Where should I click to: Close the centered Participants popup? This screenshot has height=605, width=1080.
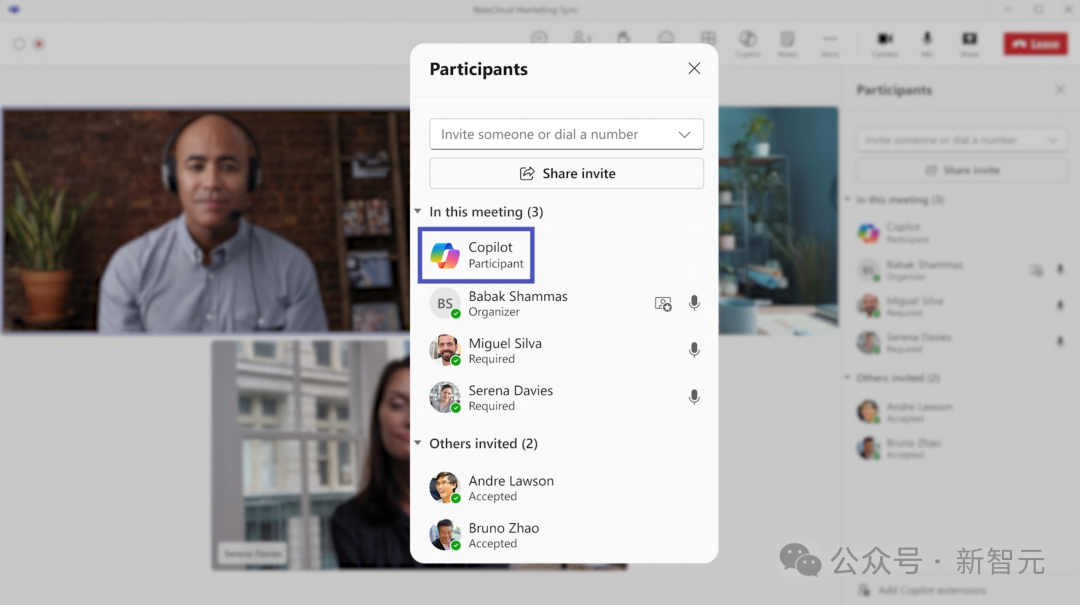point(694,69)
